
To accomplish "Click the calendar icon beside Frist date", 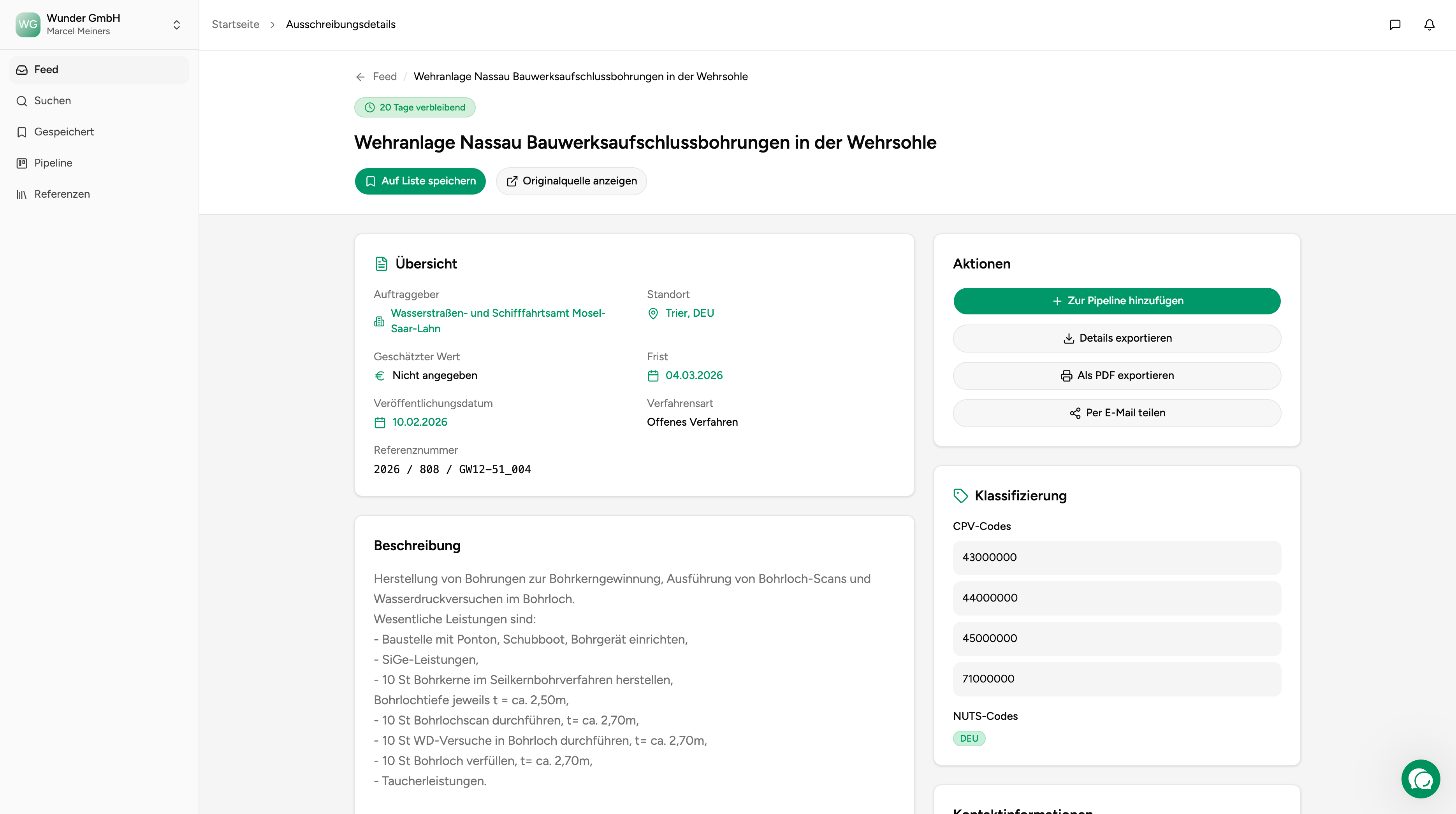I will pyautogui.click(x=653, y=375).
